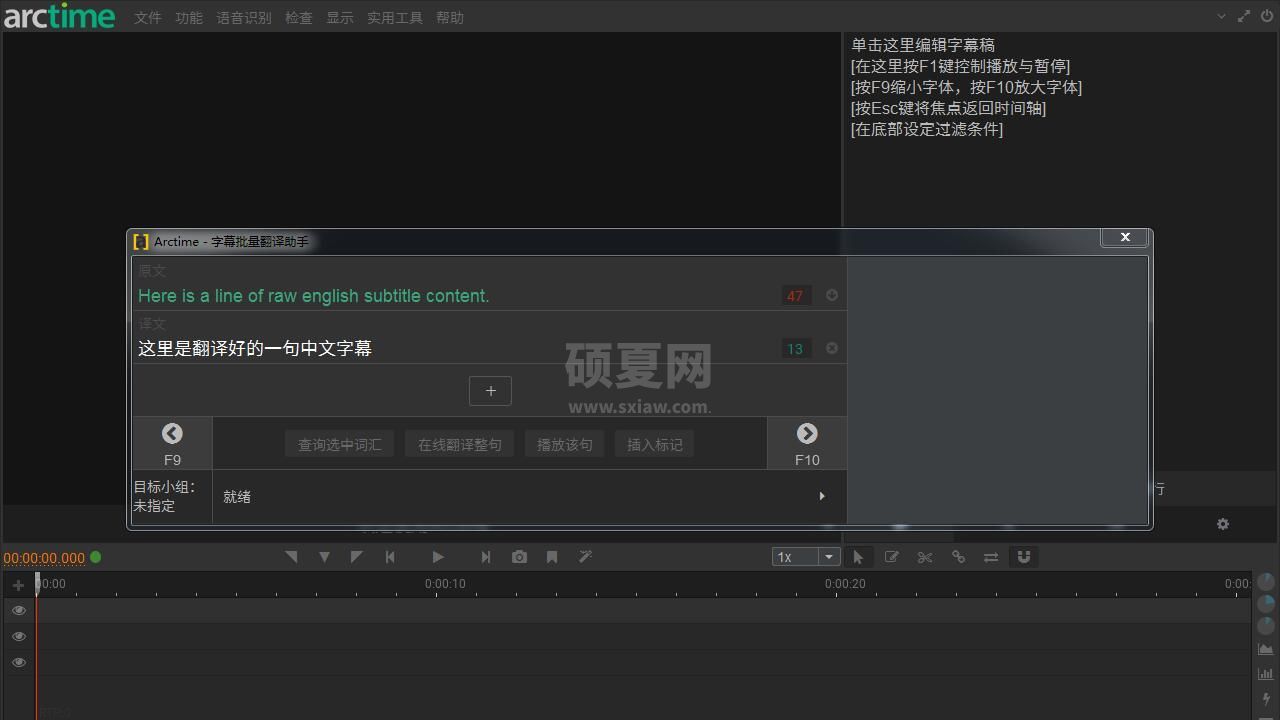
Task: Click the play button under preview
Action: click(x=437, y=557)
